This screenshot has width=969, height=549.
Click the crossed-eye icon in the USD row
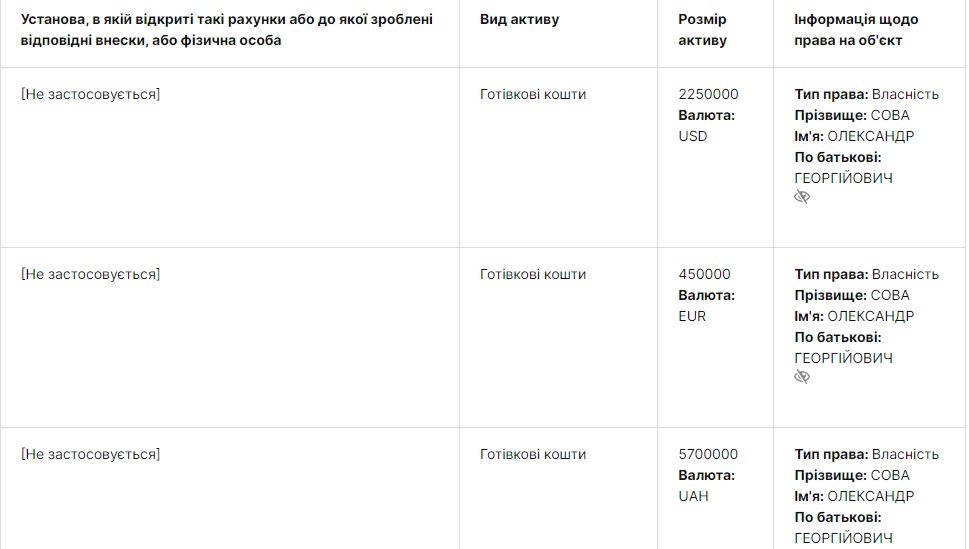click(801, 197)
